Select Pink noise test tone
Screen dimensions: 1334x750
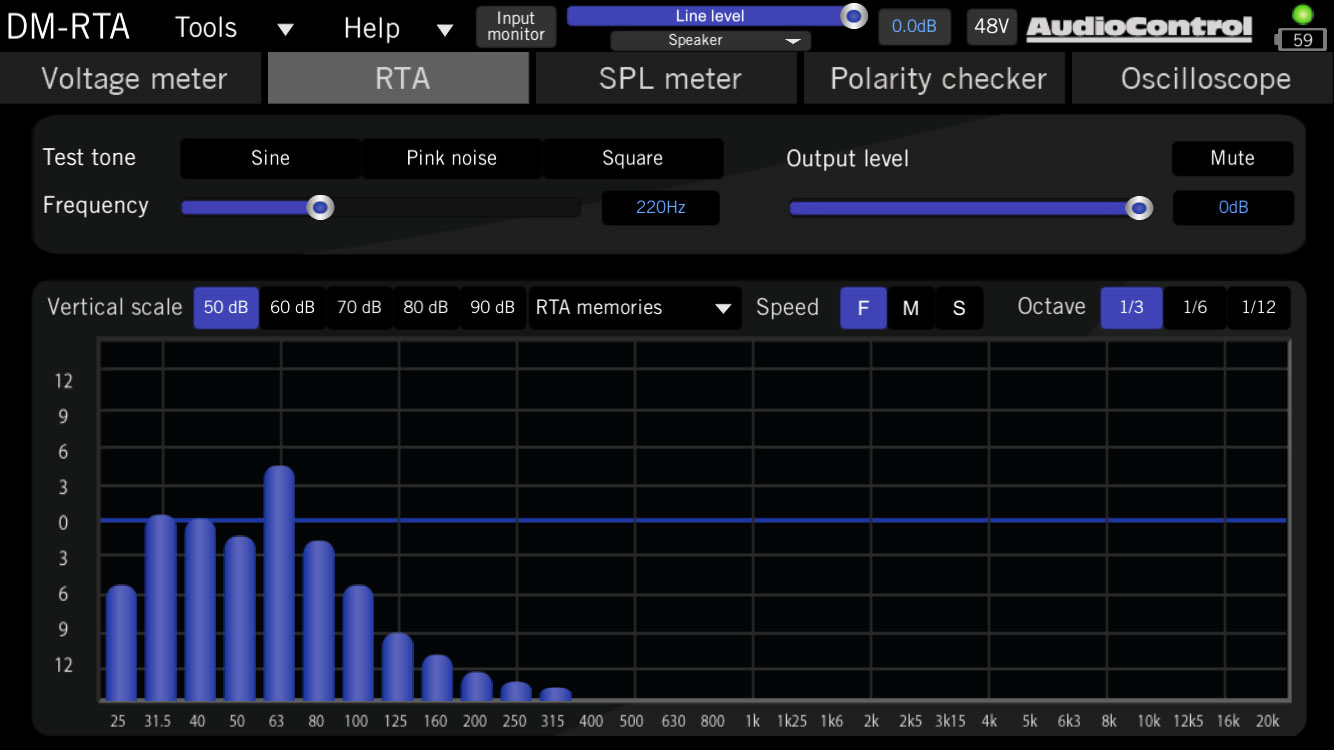pos(451,158)
